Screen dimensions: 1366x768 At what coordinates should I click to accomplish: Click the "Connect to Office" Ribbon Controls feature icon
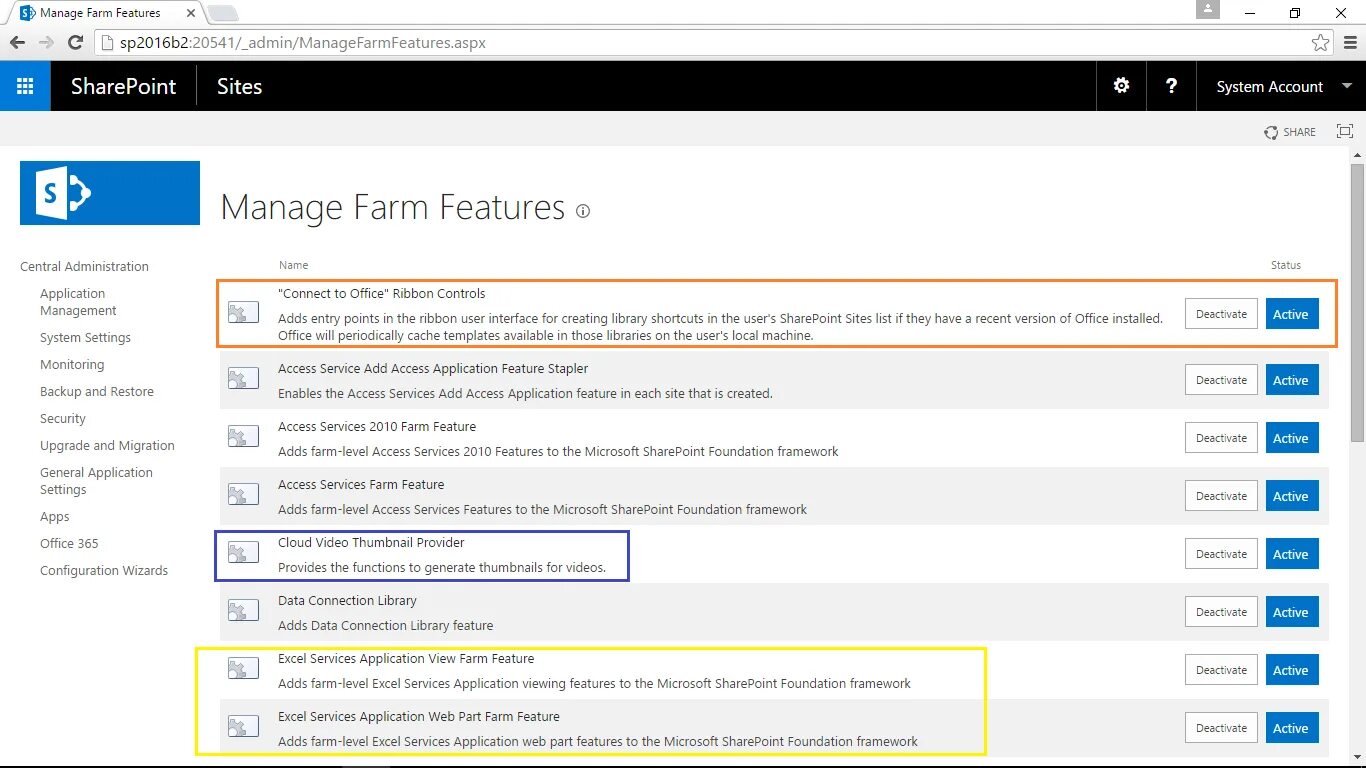[243, 313]
